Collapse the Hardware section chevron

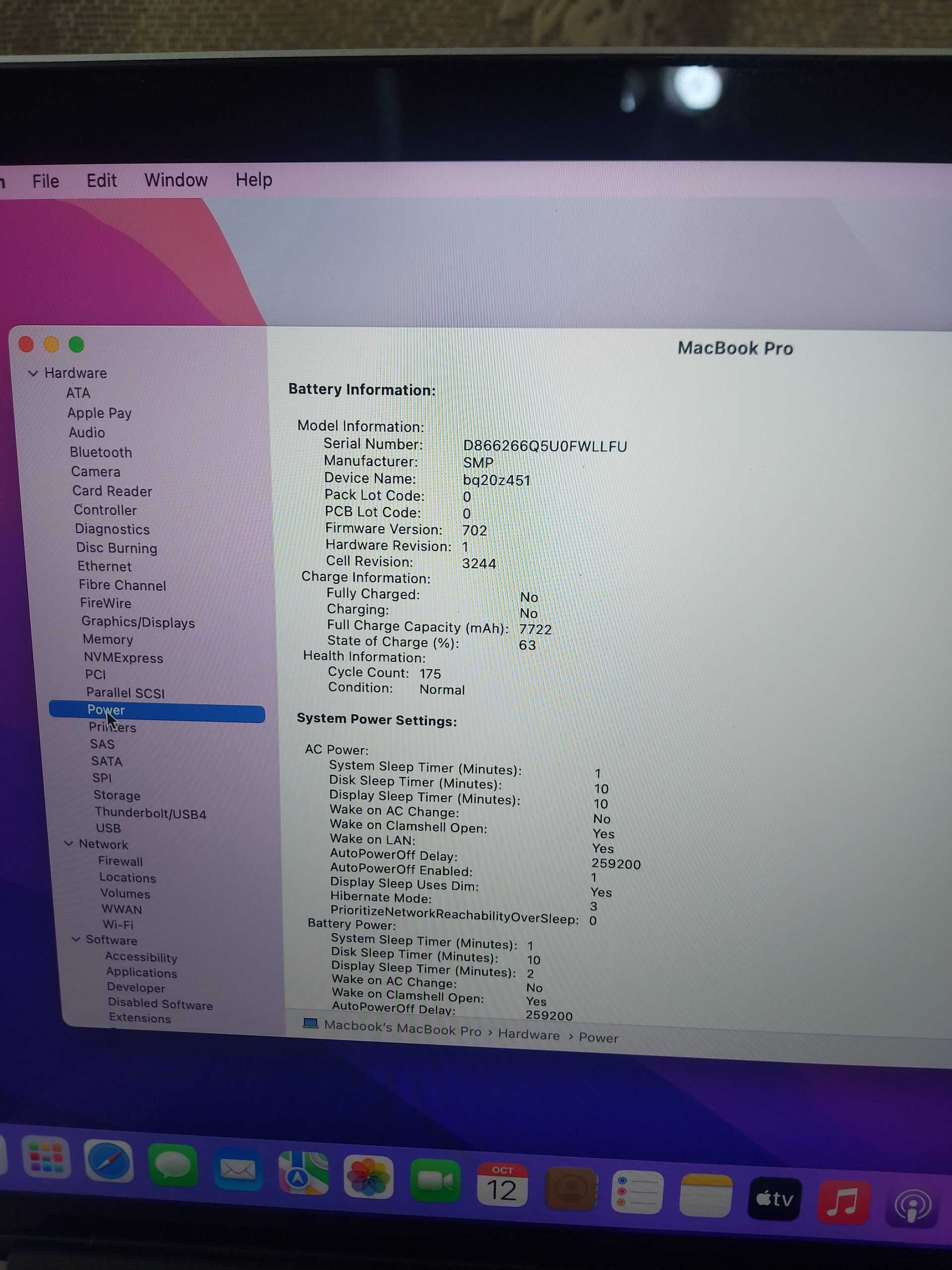pos(33,373)
